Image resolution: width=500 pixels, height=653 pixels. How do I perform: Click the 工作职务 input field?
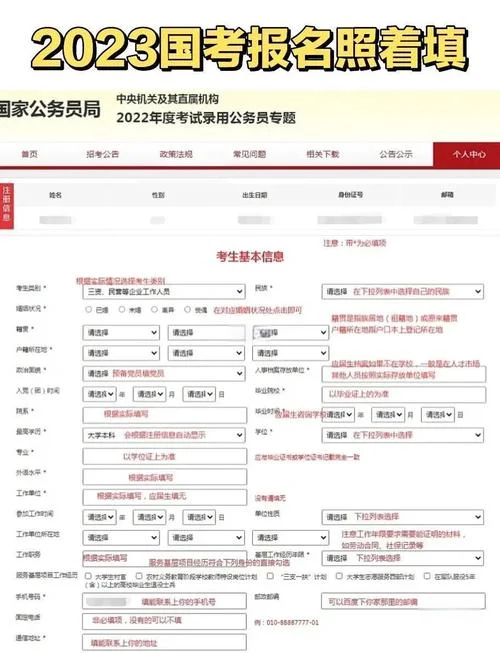[x=165, y=558]
